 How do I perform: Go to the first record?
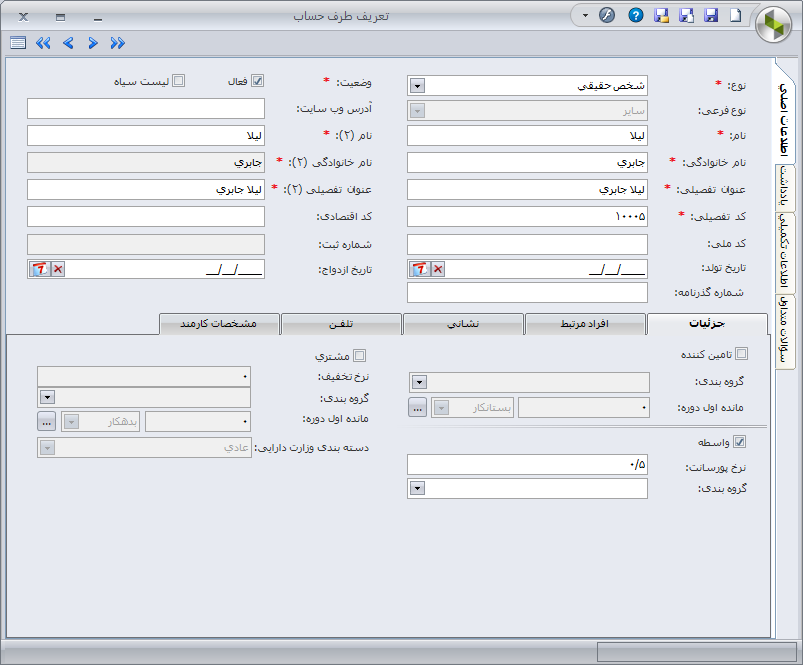point(43,43)
